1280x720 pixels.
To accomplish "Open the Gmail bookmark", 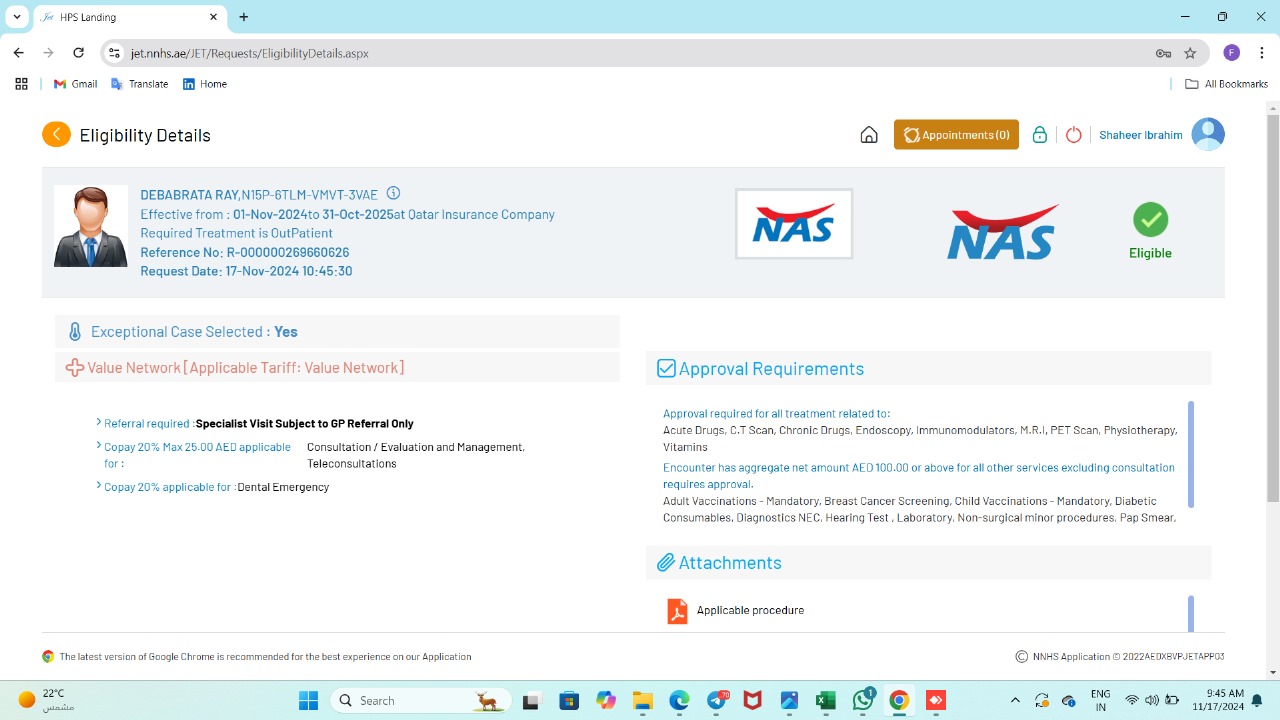I will click(x=75, y=84).
